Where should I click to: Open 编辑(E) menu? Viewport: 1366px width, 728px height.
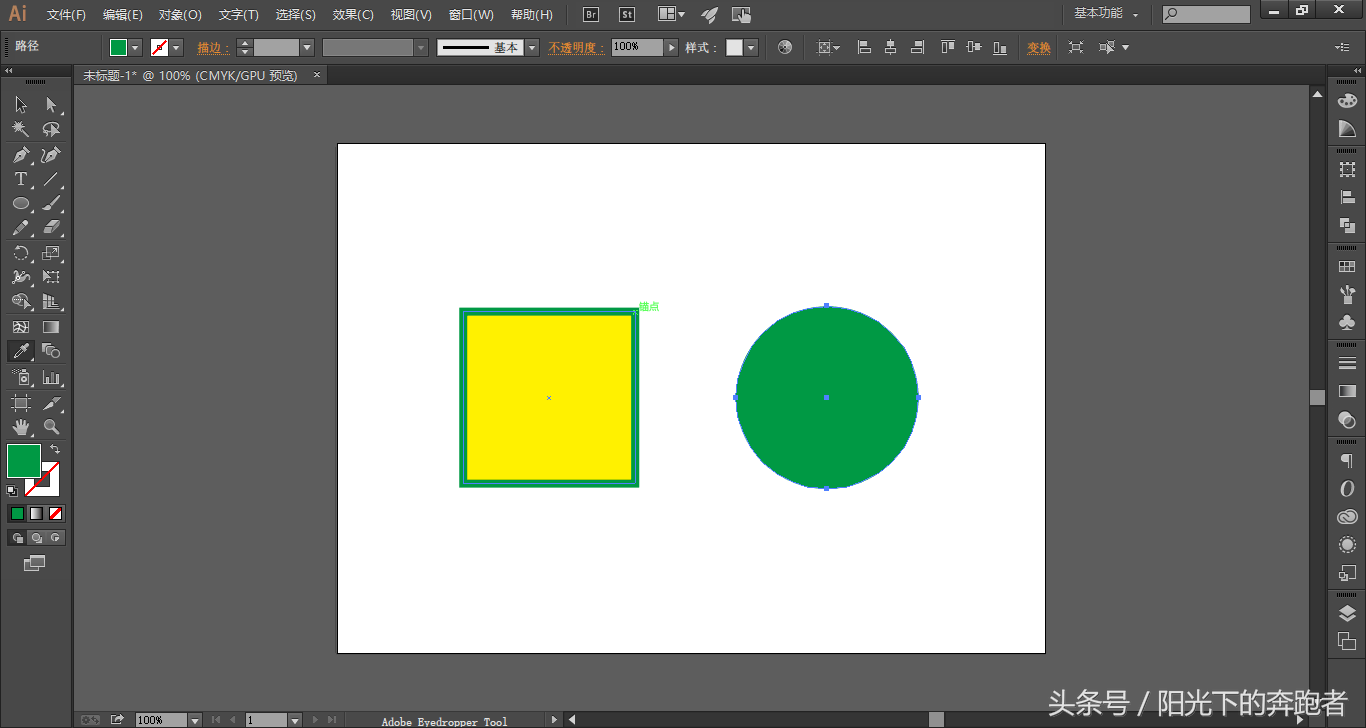tap(123, 14)
